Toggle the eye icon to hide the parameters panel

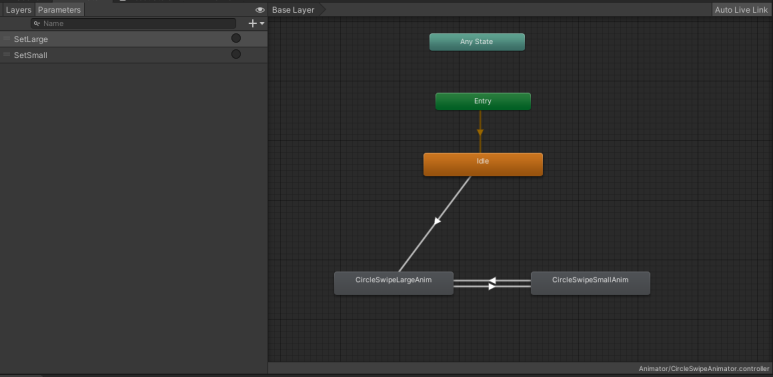260,10
